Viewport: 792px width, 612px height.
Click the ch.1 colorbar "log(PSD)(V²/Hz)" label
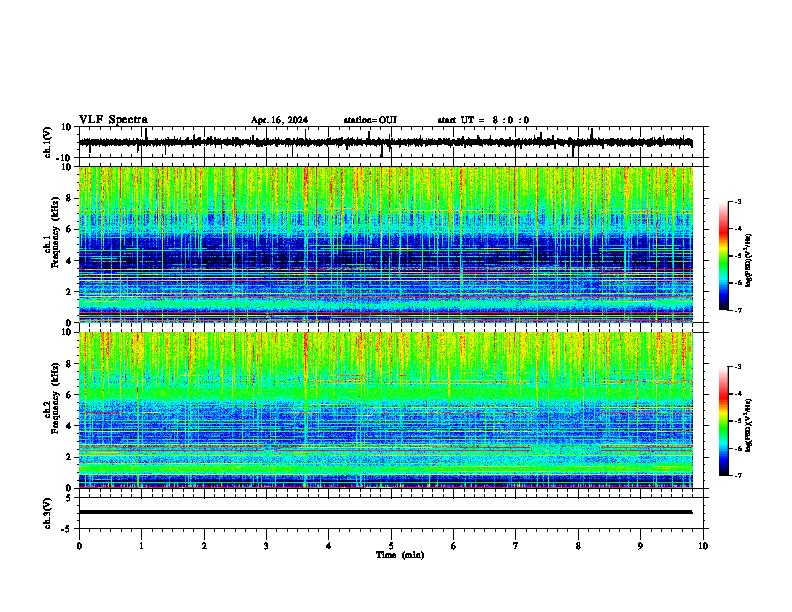[x=749, y=261]
